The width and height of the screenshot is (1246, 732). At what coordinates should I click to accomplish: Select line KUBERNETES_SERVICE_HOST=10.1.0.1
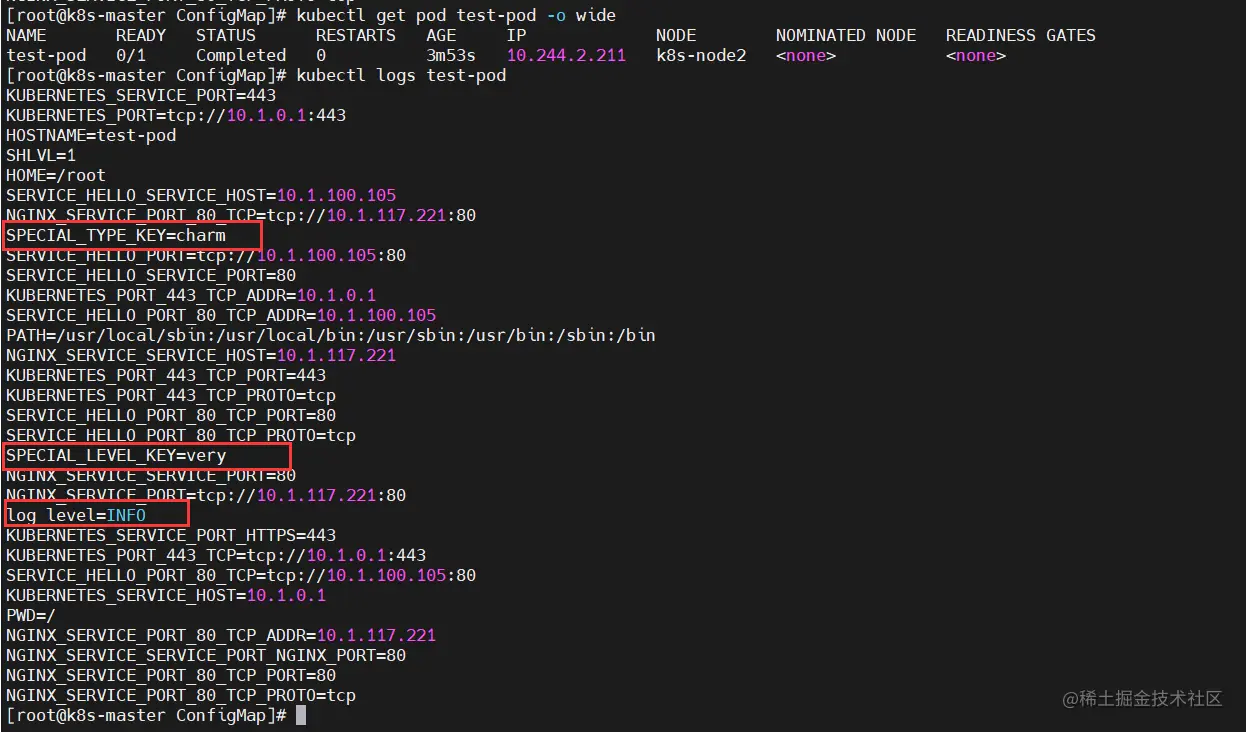(166, 595)
